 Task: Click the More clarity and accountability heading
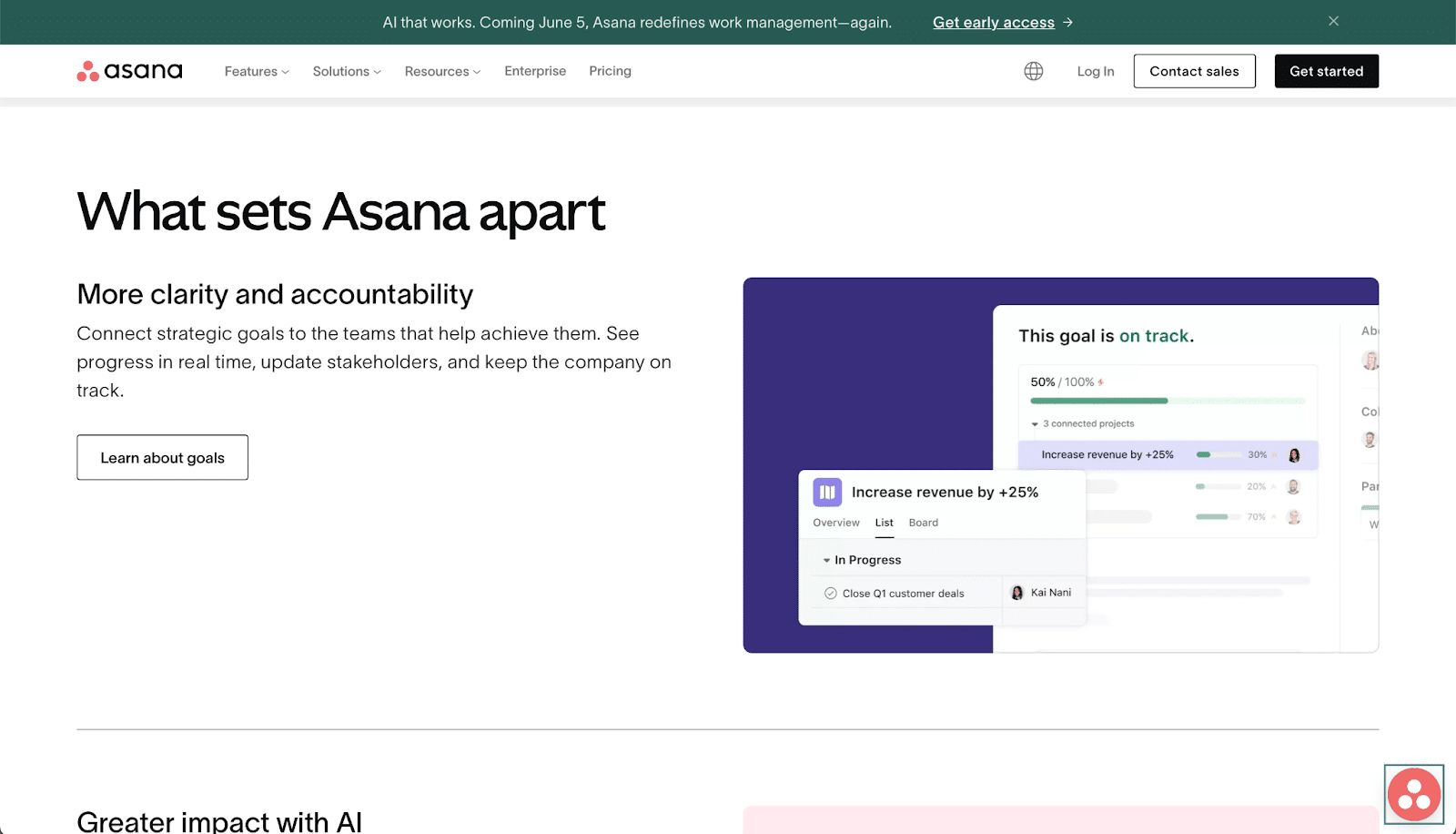point(275,294)
